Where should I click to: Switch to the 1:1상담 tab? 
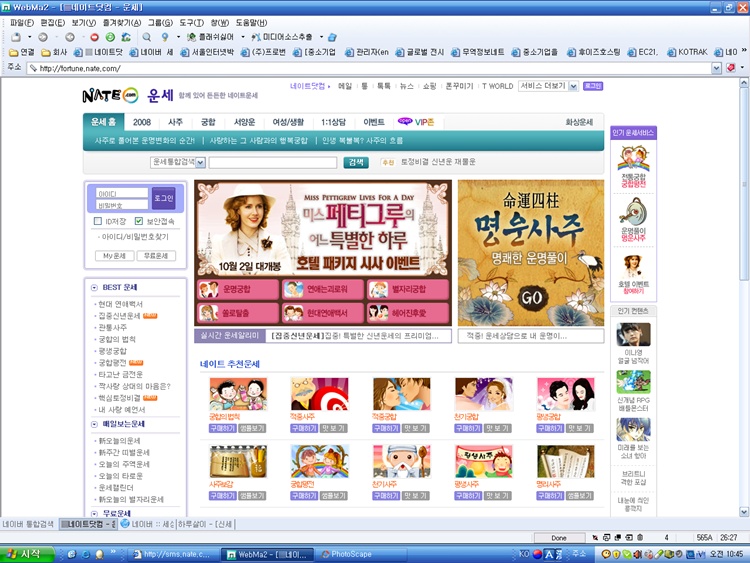[333, 122]
